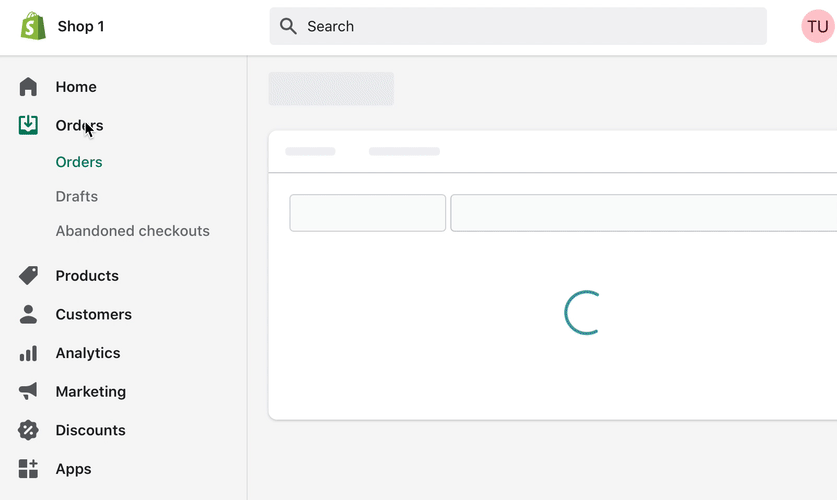Image resolution: width=837 pixels, height=500 pixels.
Task: Click the Analytics bar chart icon
Action: (28, 353)
